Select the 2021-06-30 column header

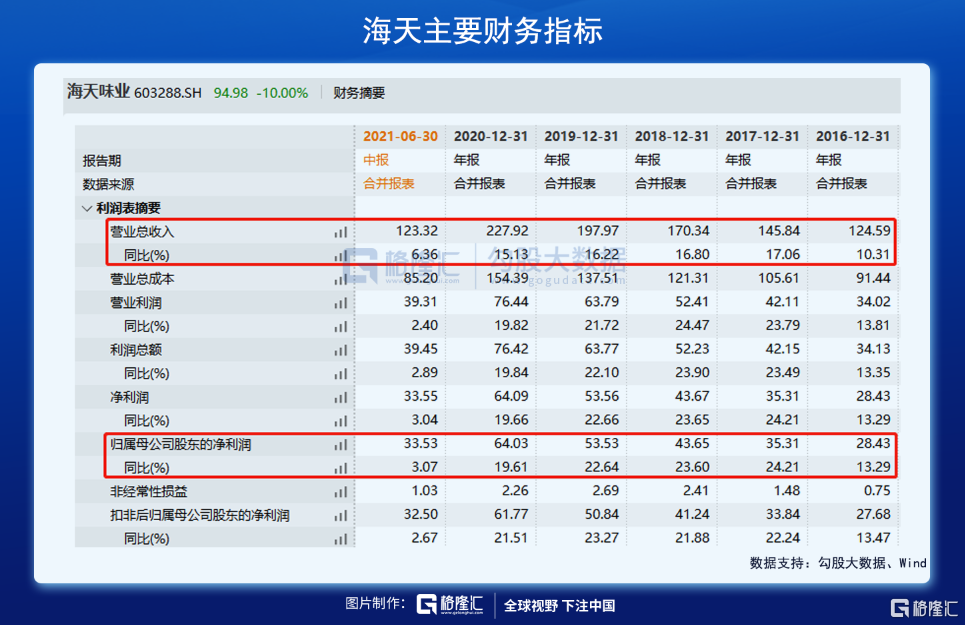point(401,137)
